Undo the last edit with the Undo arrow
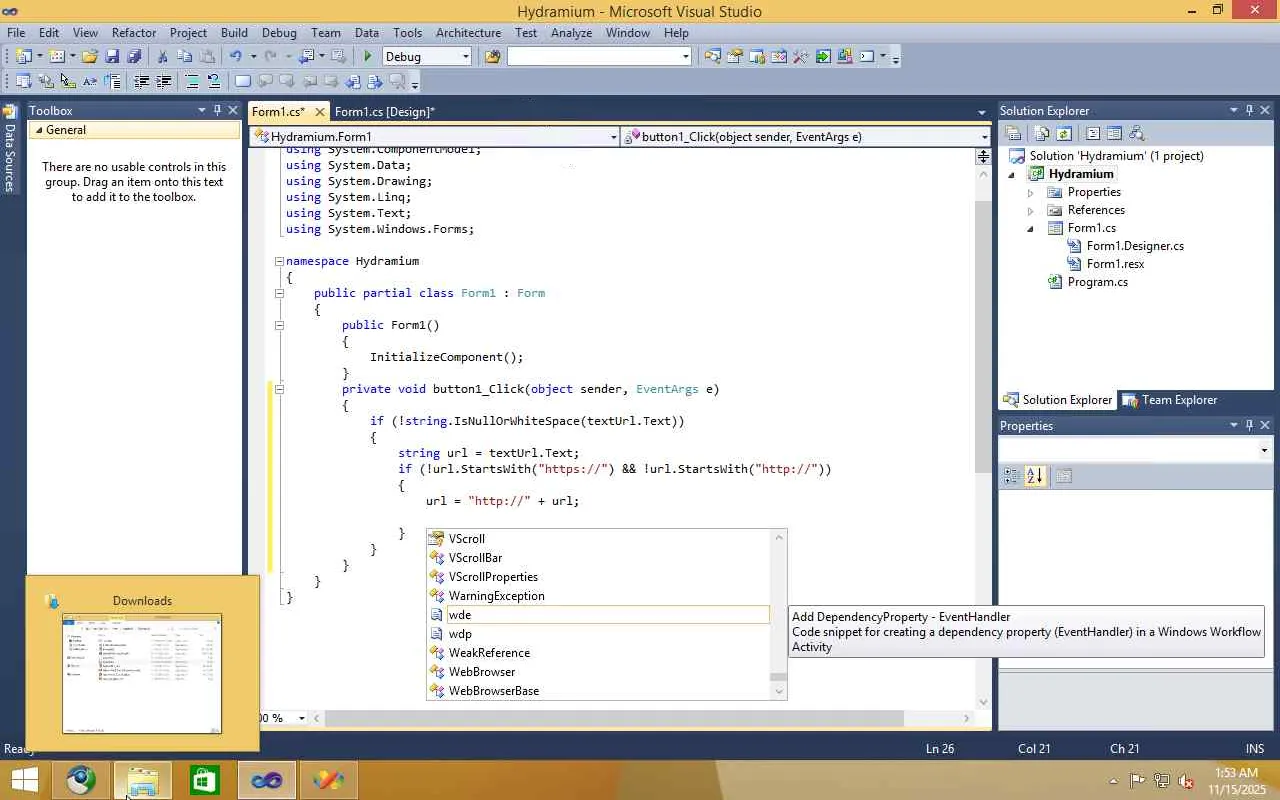 coord(235,57)
